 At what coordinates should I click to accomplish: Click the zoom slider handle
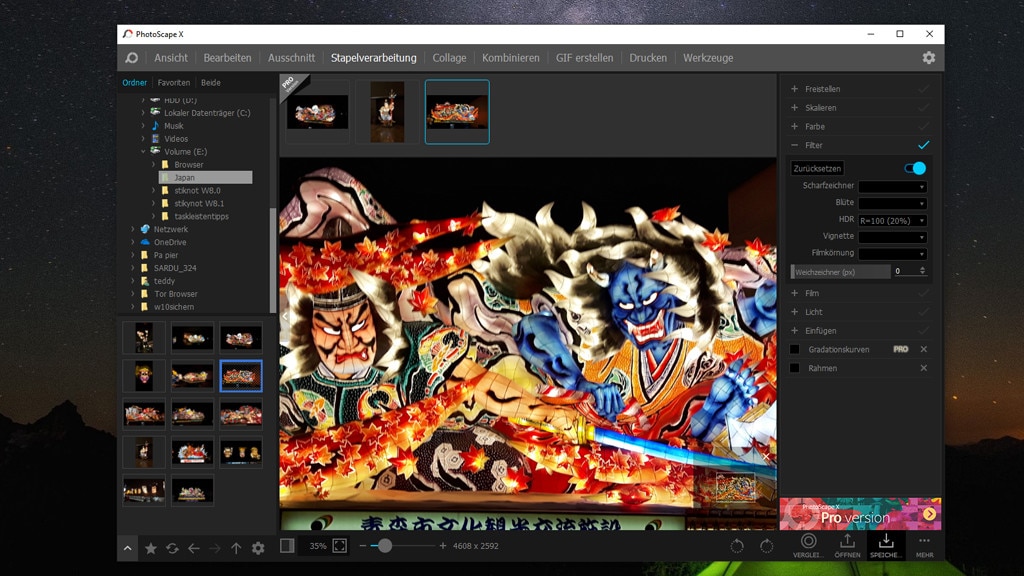click(x=385, y=546)
